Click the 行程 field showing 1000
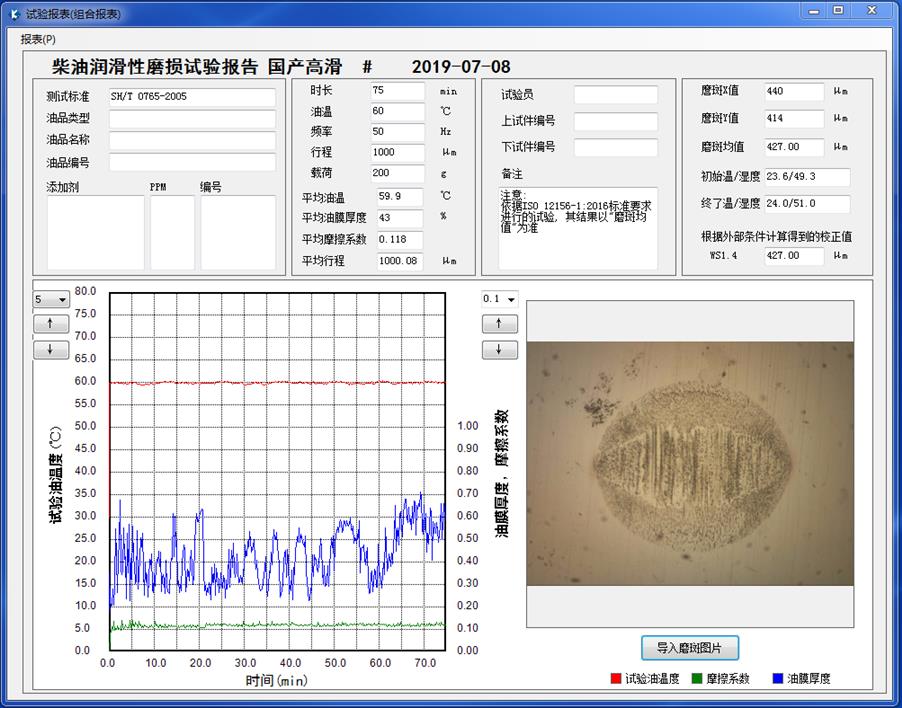The image size is (902, 708). point(398,153)
